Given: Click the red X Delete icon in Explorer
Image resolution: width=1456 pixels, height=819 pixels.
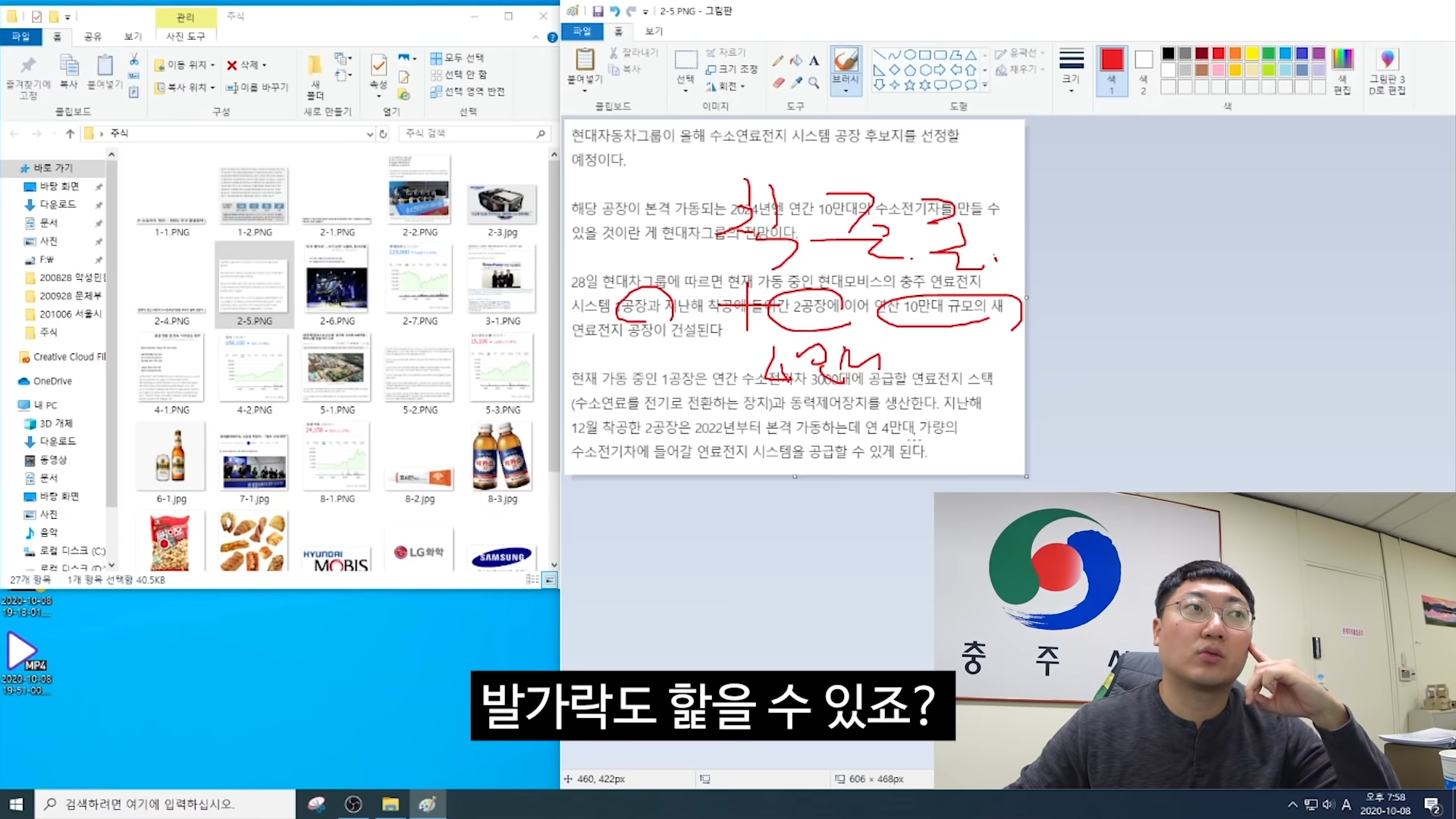Looking at the screenshot, I should [x=232, y=65].
